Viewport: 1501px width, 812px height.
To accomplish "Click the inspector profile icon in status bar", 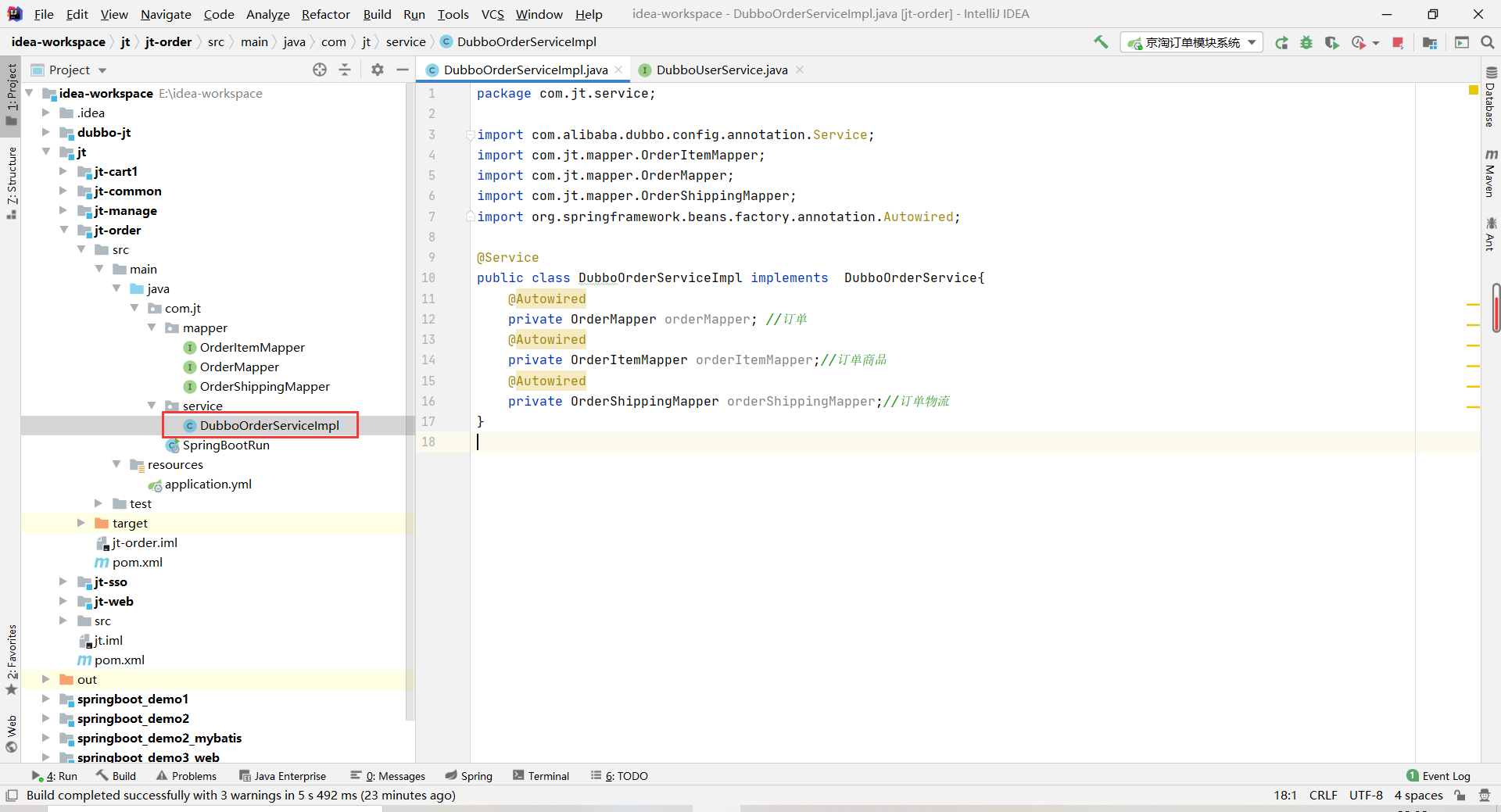I will 1484,796.
